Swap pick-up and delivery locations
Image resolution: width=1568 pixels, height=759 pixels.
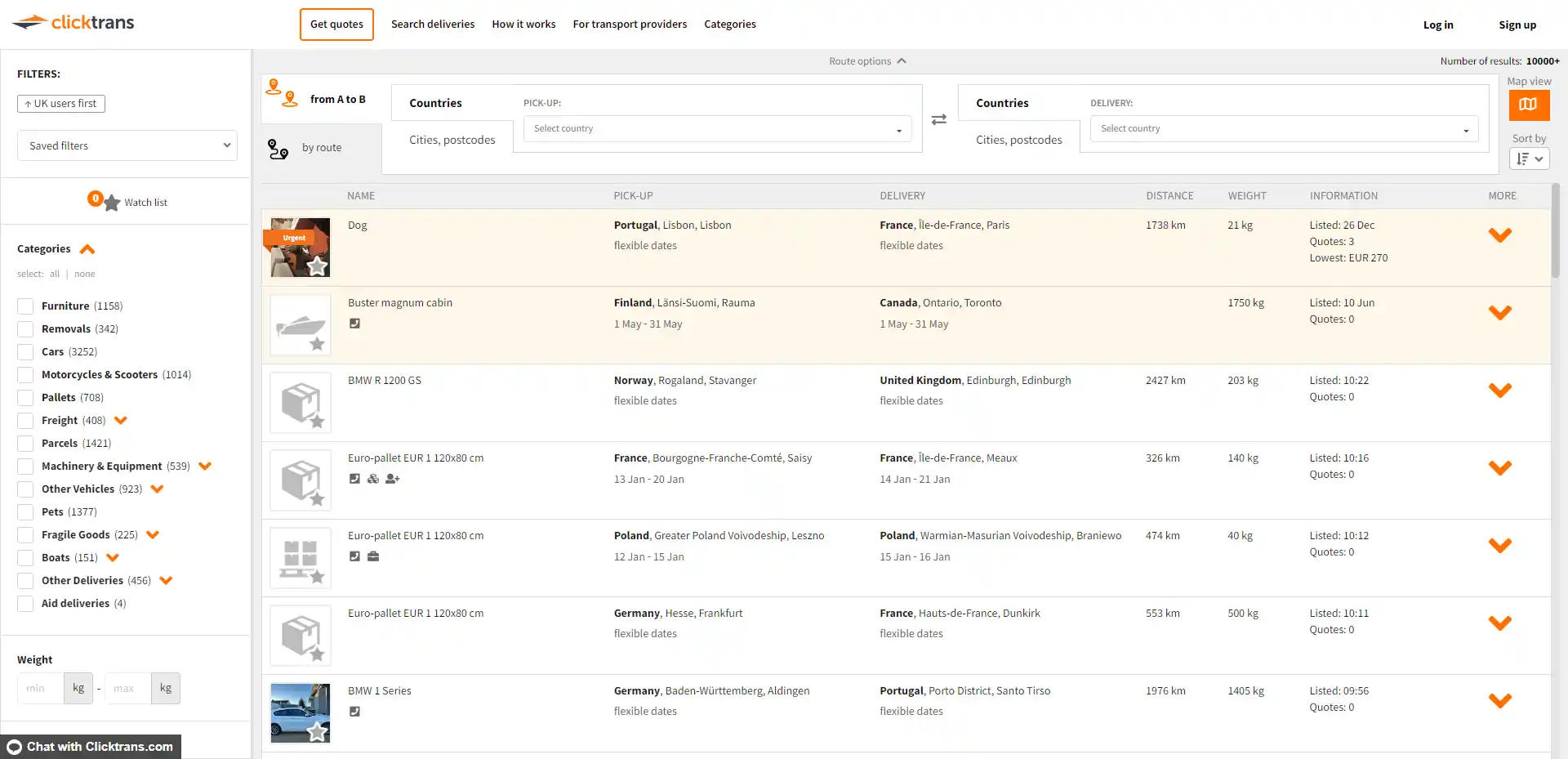click(x=939, y=119)
